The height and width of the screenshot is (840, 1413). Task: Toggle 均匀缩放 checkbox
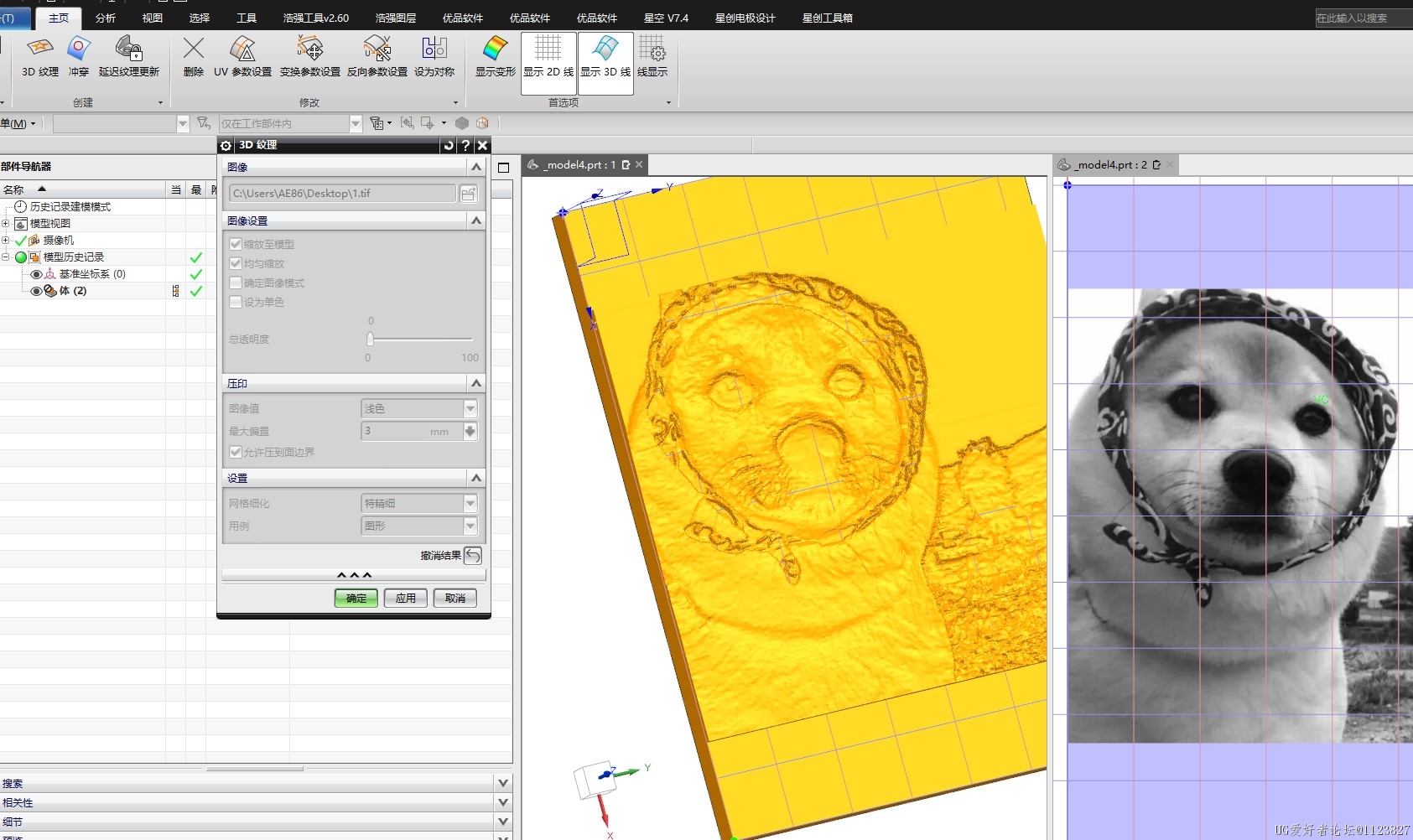236,263
